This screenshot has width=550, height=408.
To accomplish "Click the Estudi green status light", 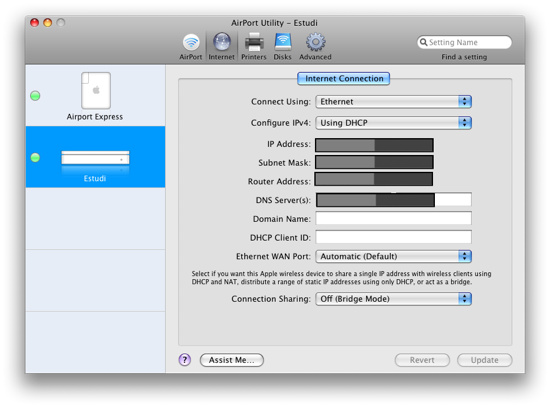I will click(x=35, y=158).
